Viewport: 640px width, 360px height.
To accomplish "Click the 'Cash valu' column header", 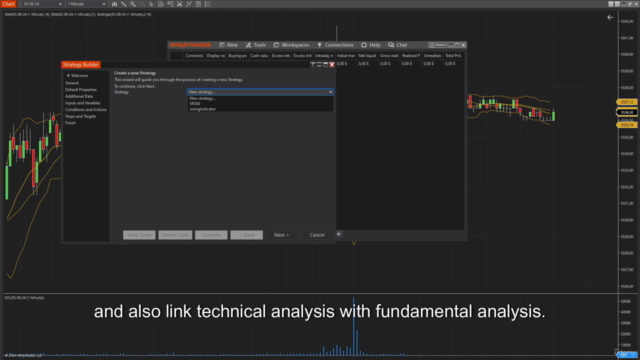I will [x=259, y=56].
